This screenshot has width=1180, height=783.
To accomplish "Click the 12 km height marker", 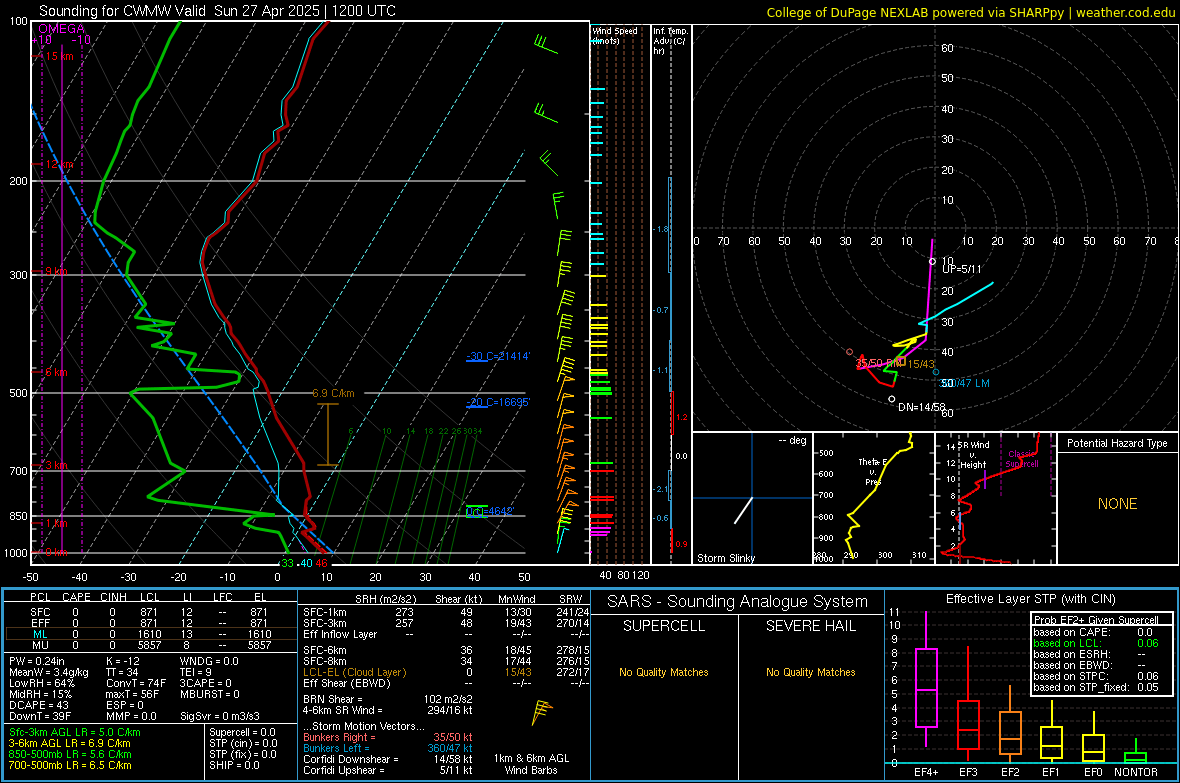I will tap(59, 164).
